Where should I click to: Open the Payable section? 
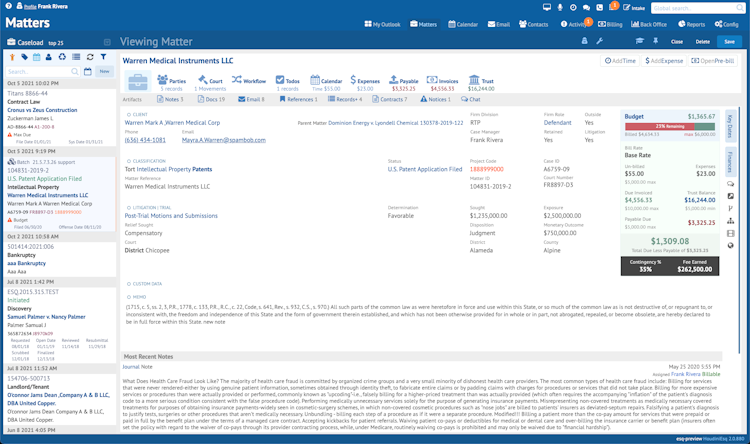[404, 82]
